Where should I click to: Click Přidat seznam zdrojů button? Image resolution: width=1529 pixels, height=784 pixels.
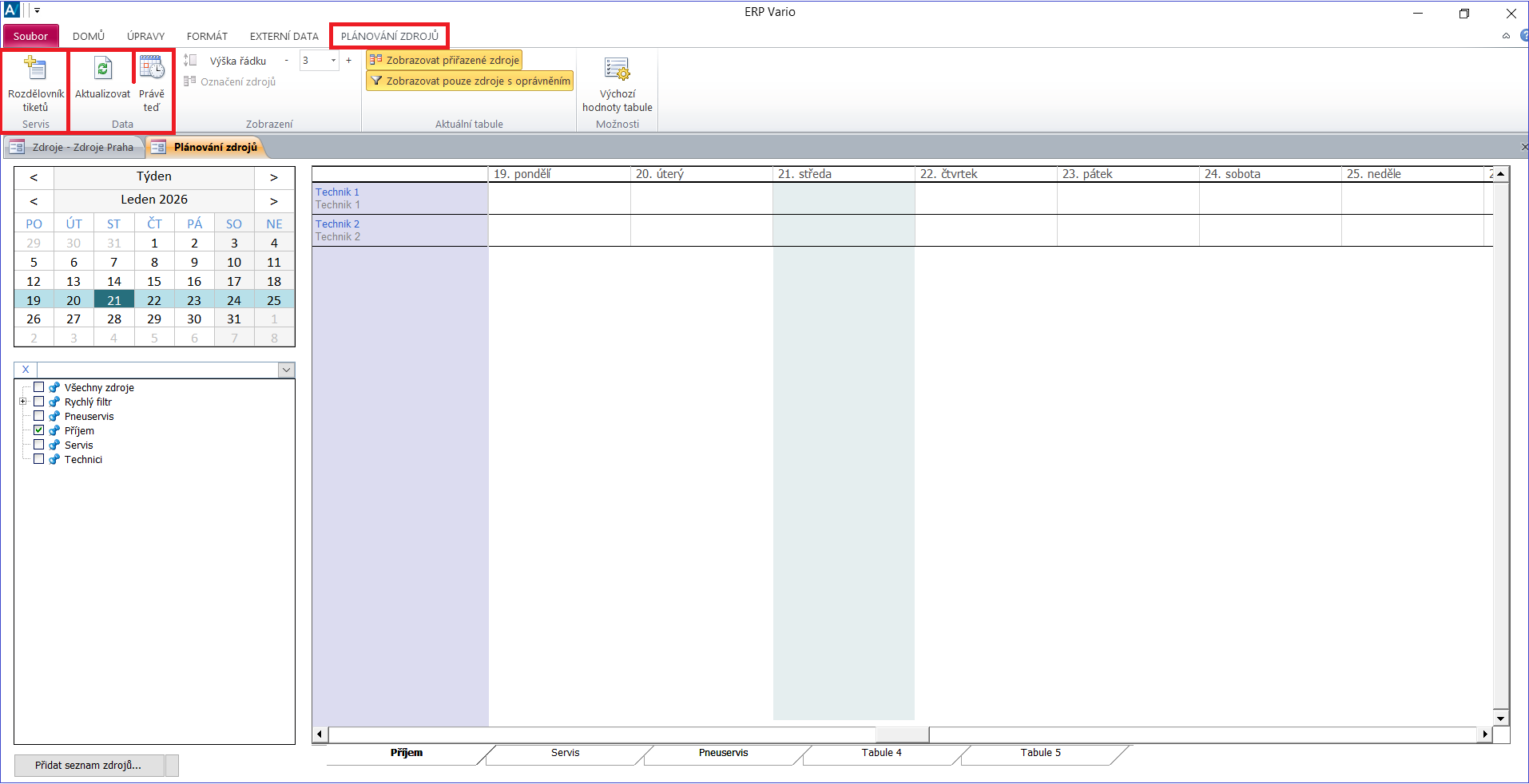pyautogui.click(x=88, y=766)
